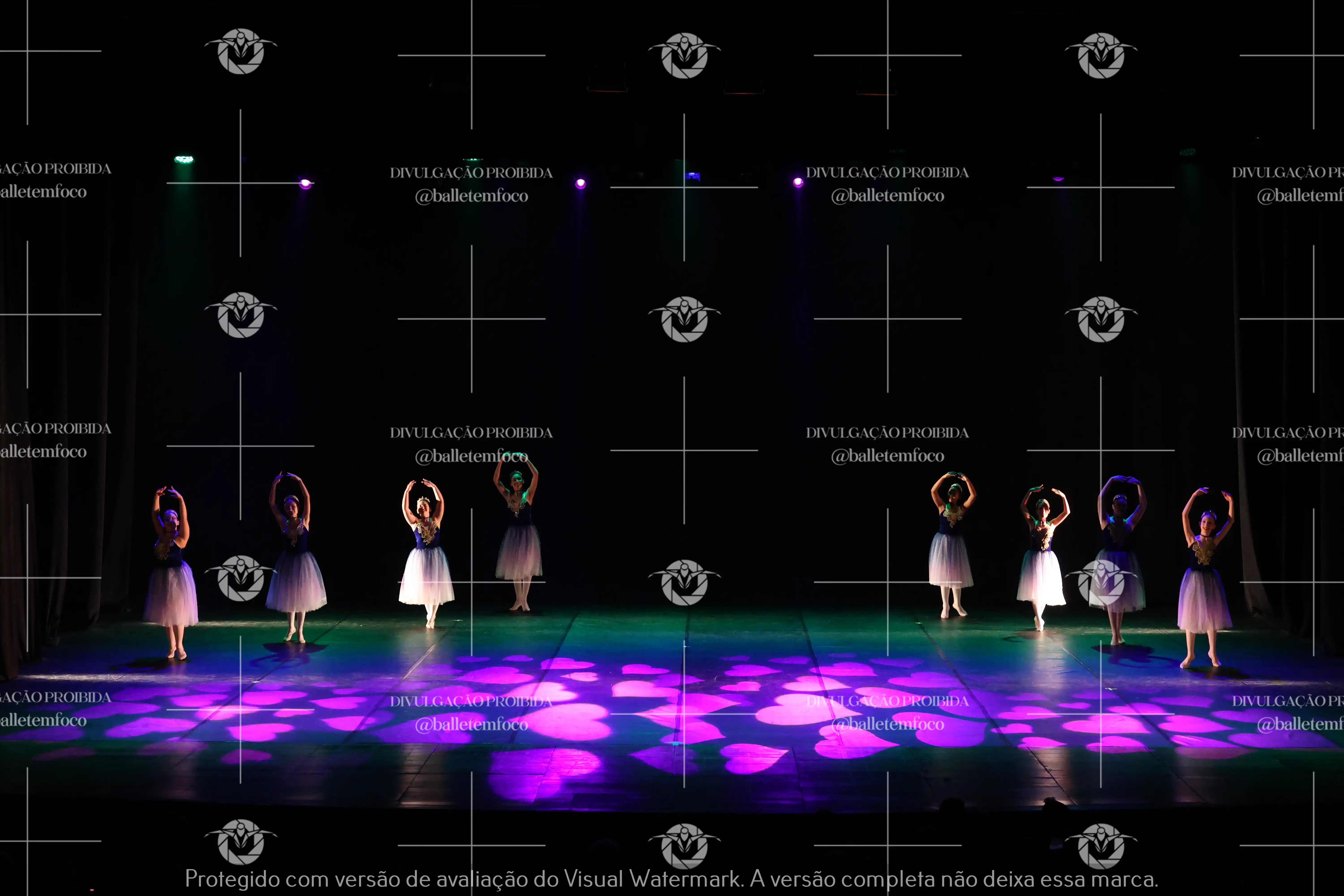
Task: Click the @balletemfoco text above the heart projections
Action: [472, 725]
